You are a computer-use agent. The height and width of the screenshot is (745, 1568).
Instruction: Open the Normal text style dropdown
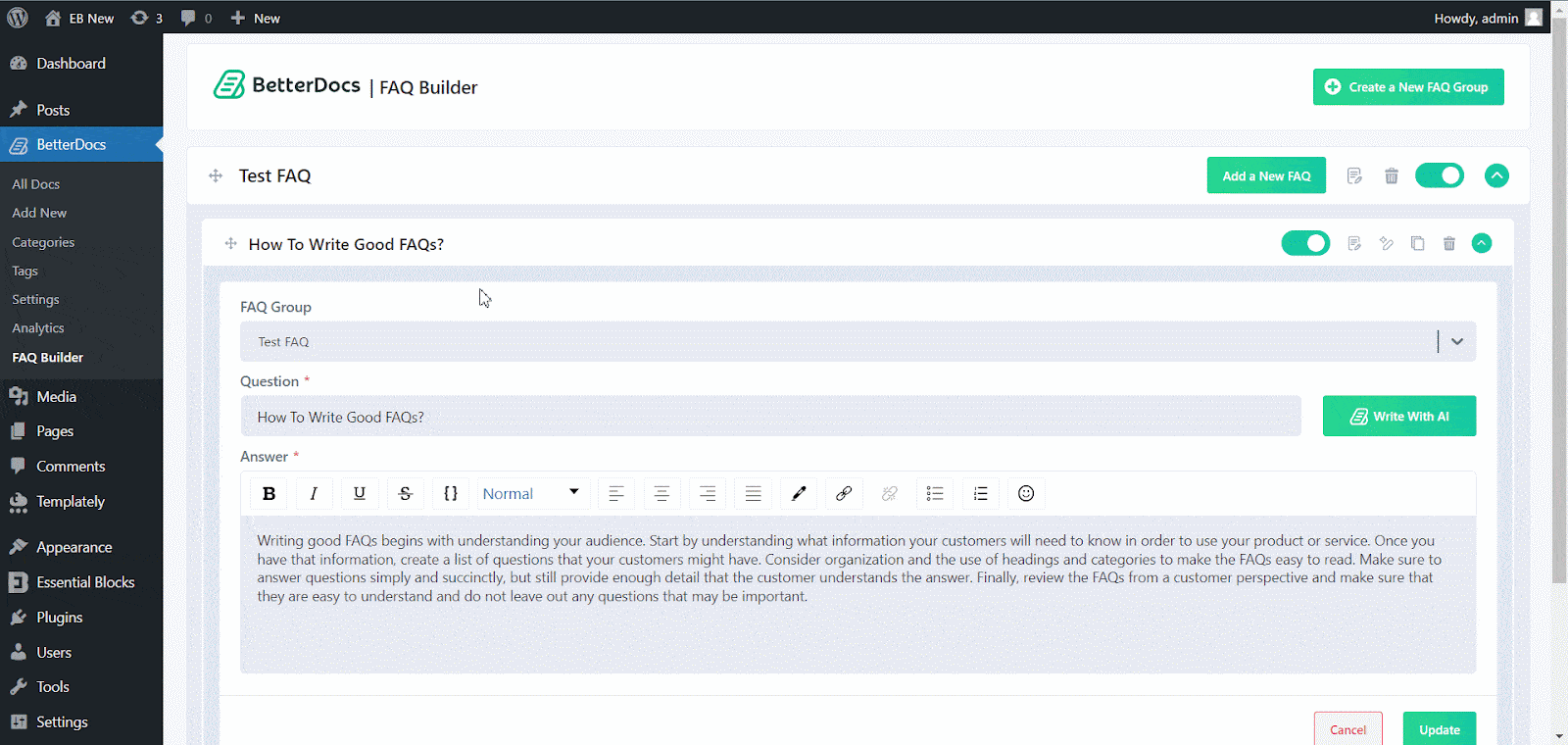pyautogui.click(x=531, y=493)
